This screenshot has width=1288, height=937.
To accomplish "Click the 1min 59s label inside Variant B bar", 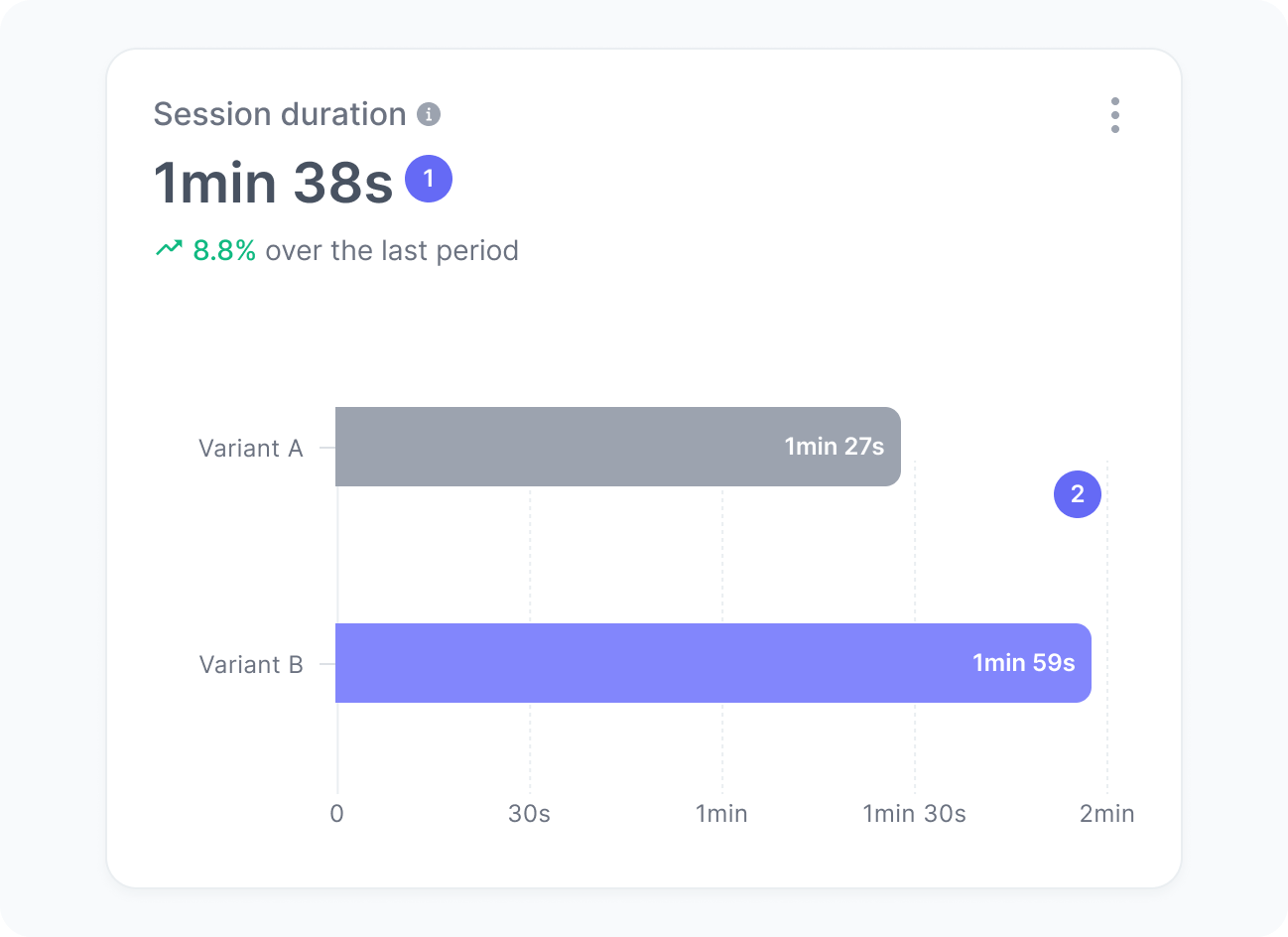I will click(x=1023, y=663).
